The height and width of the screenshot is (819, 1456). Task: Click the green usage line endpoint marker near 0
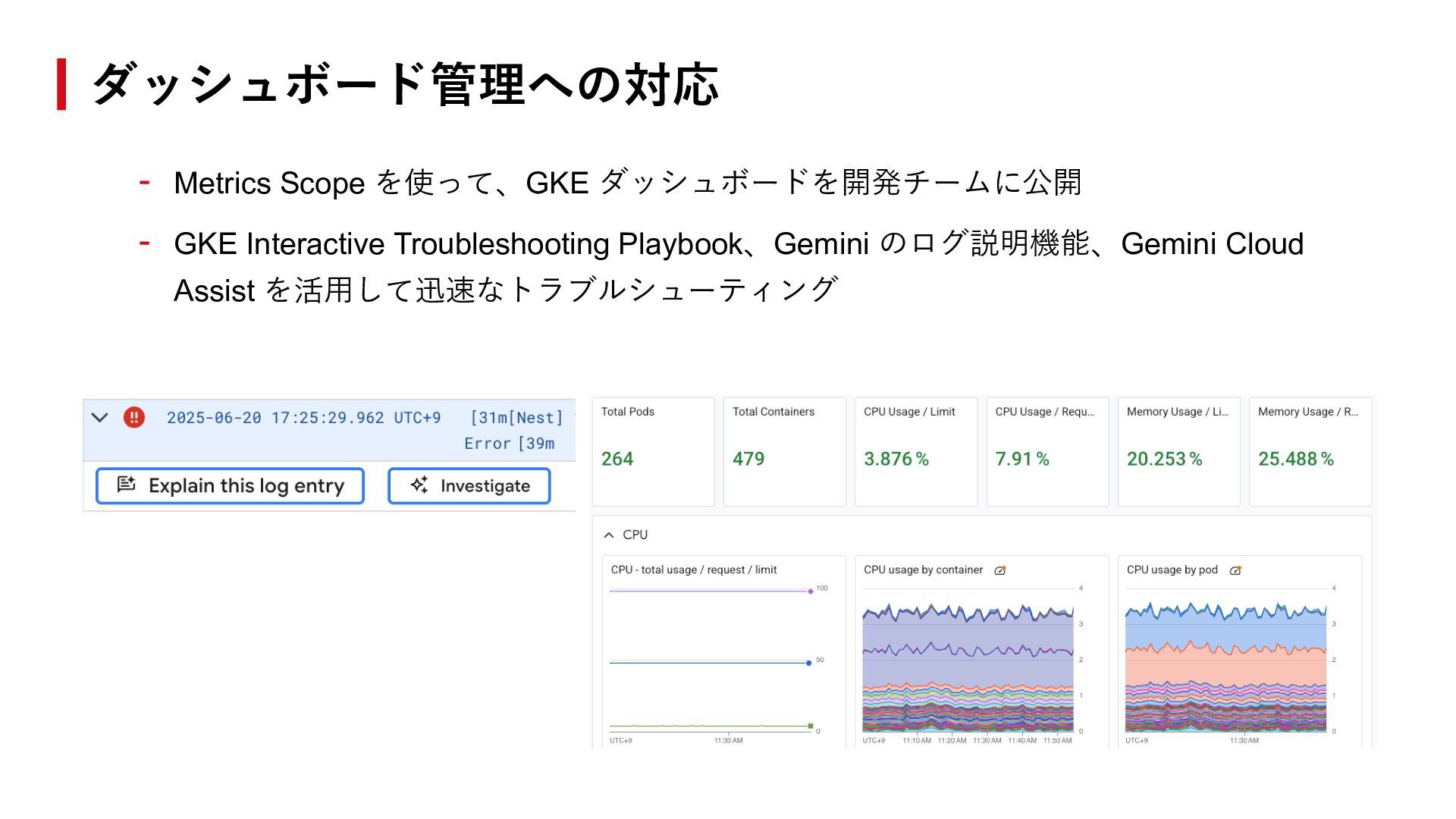coord(810,726)
